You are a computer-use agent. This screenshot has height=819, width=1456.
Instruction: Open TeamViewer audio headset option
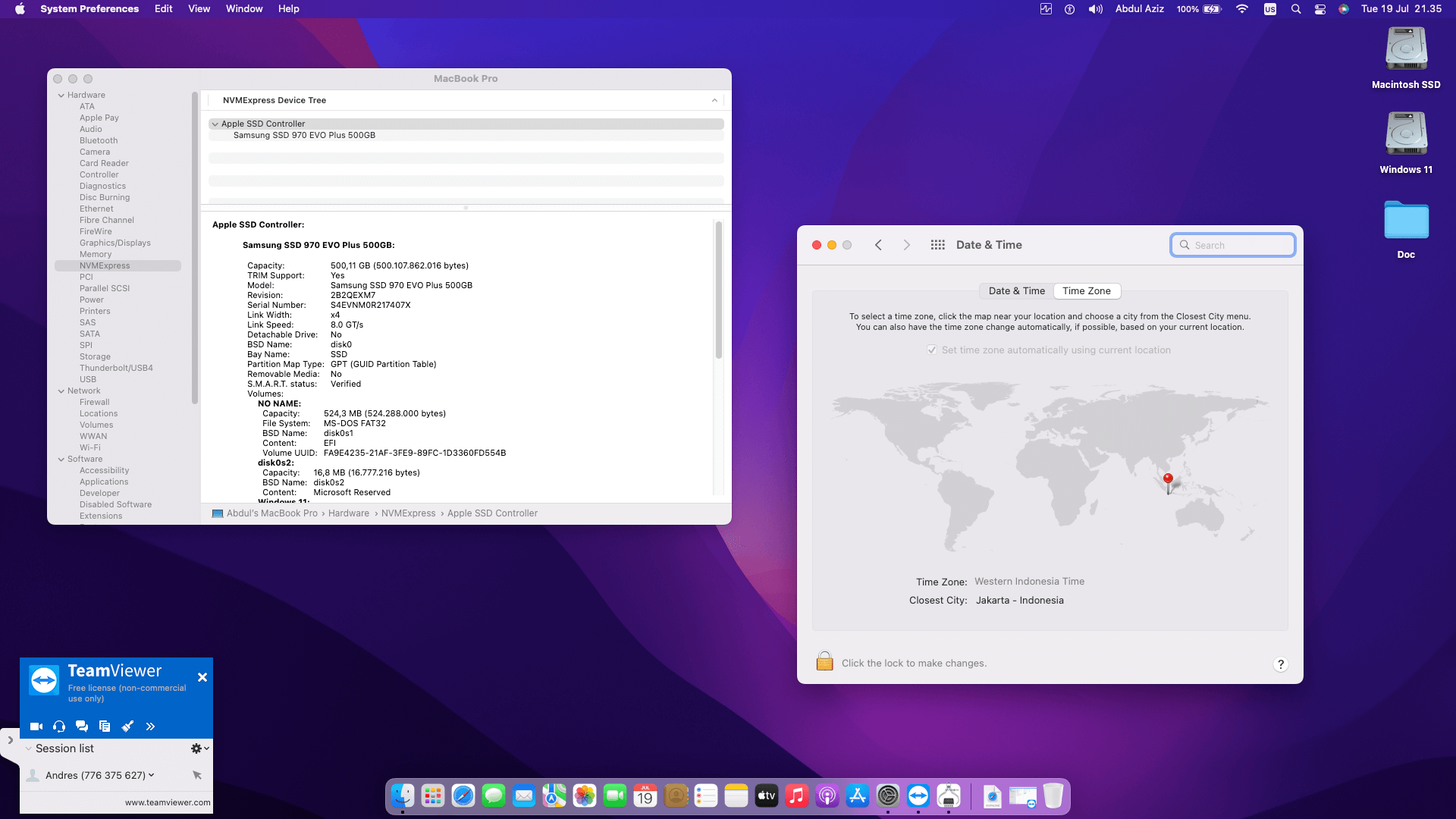(x=59, y=726)
